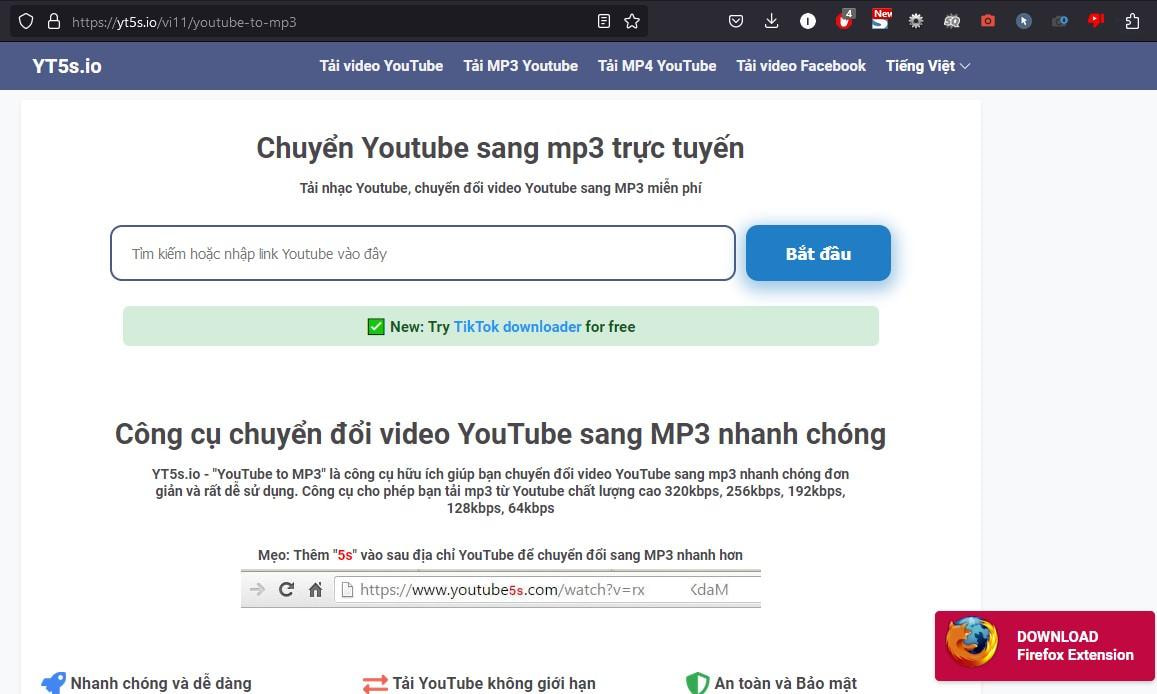Open the Firefox downloads panel
1157x694 pixels.
(x=771, y=21)
